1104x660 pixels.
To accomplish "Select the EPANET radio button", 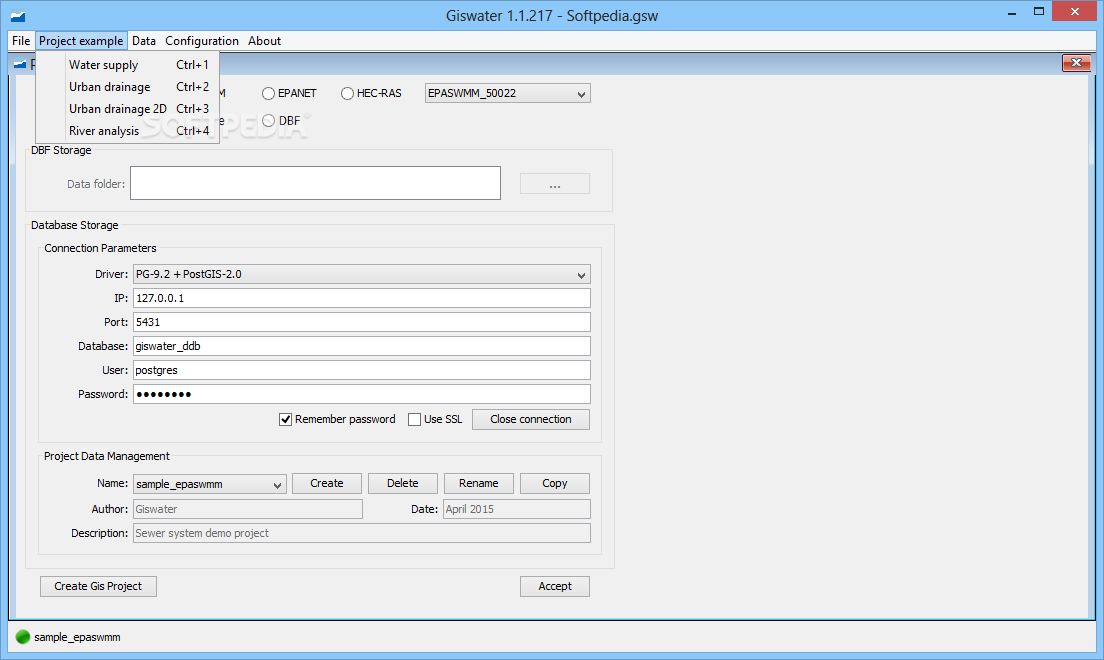I will click(x=268, y=93).
